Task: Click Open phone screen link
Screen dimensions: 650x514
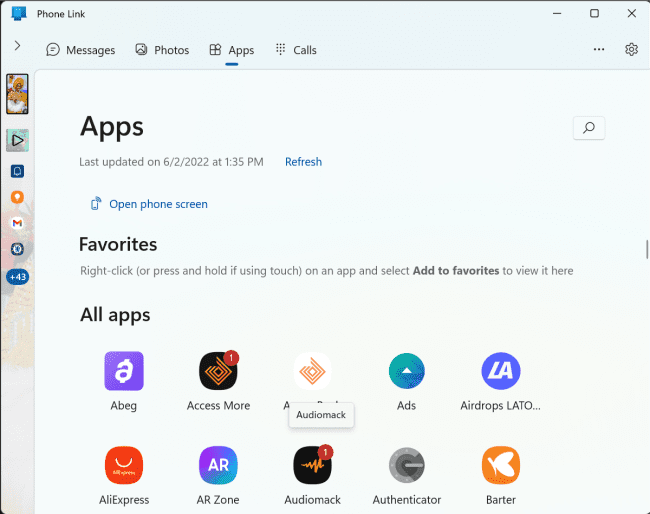Action: coord(149,204)
